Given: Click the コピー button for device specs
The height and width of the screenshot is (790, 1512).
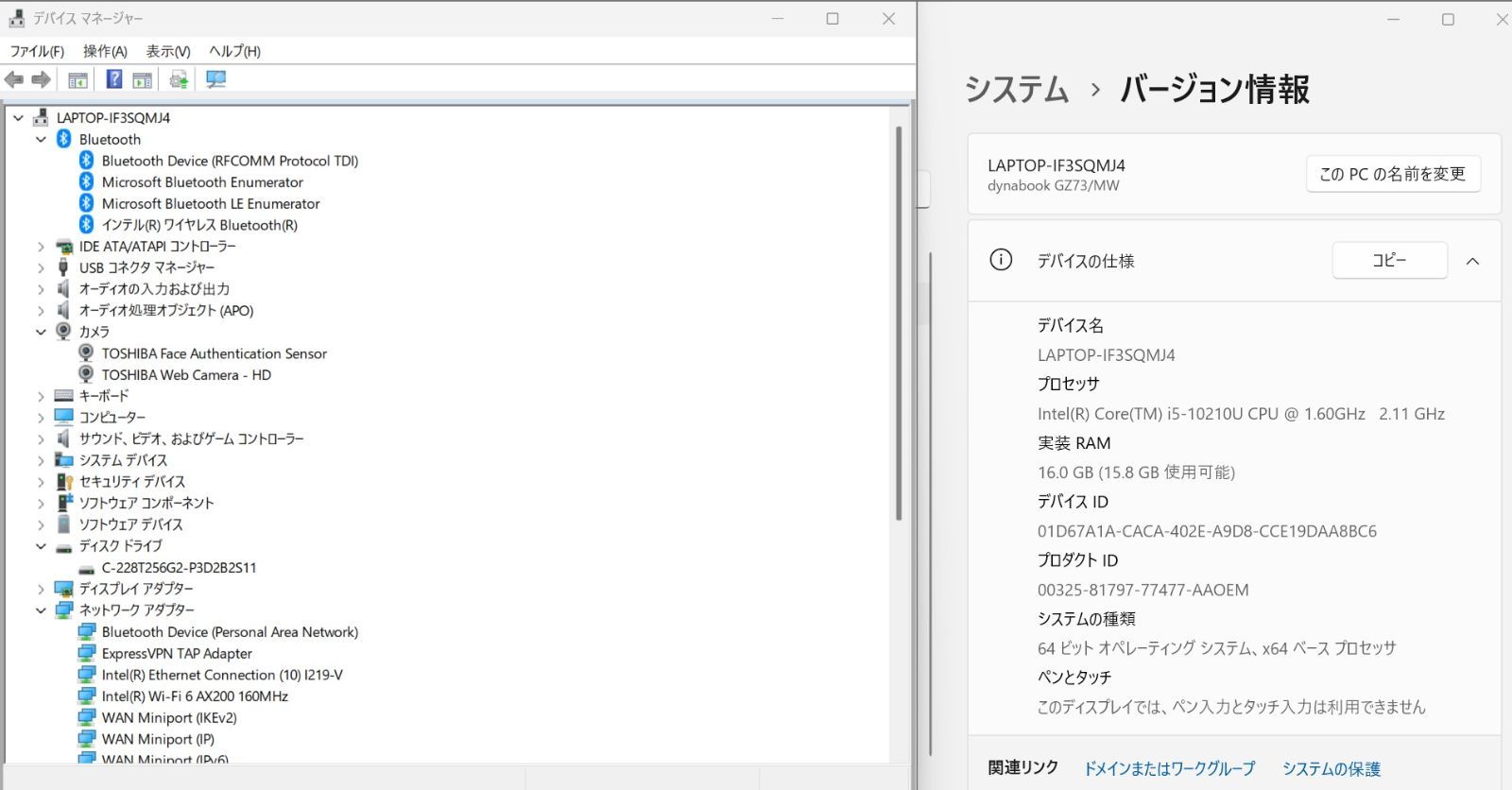Looking at the screenshot, I should [1389, 260].
